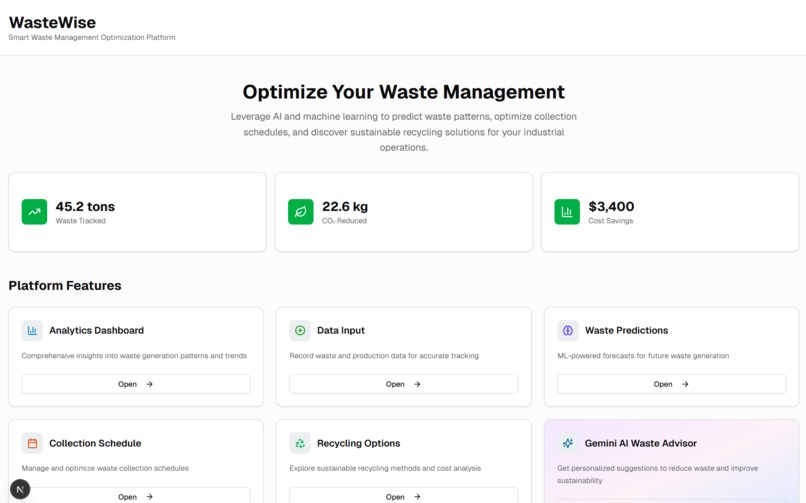The height and width of the screenshot is (503, 806).
Task: Click the Leverage AI and machine learning paragraph
Action: [404, 132]
